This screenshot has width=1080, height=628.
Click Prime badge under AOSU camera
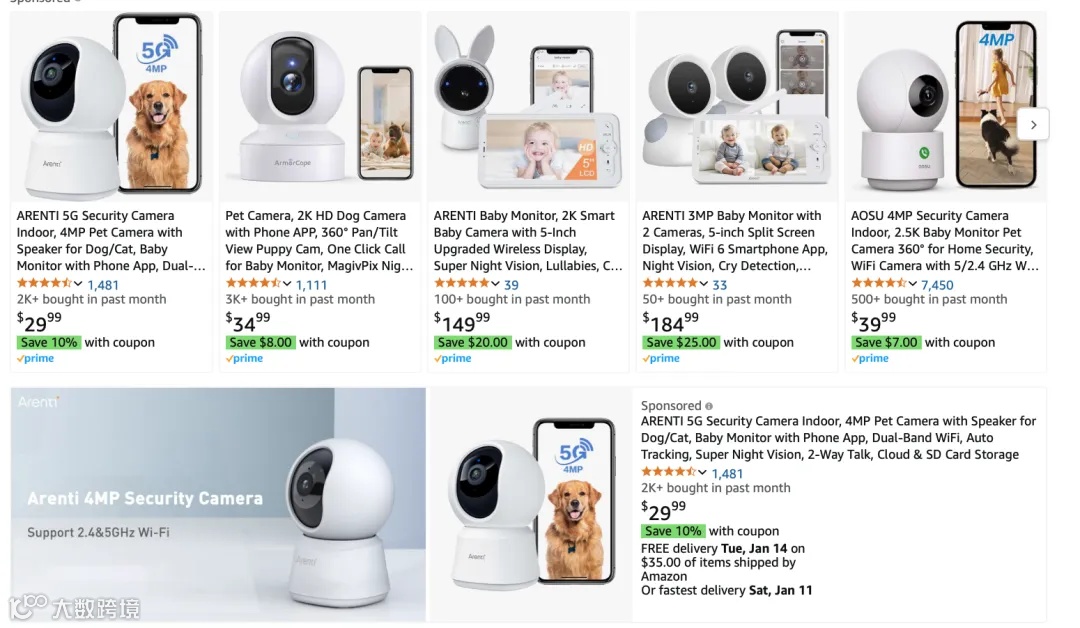[870, 359]
